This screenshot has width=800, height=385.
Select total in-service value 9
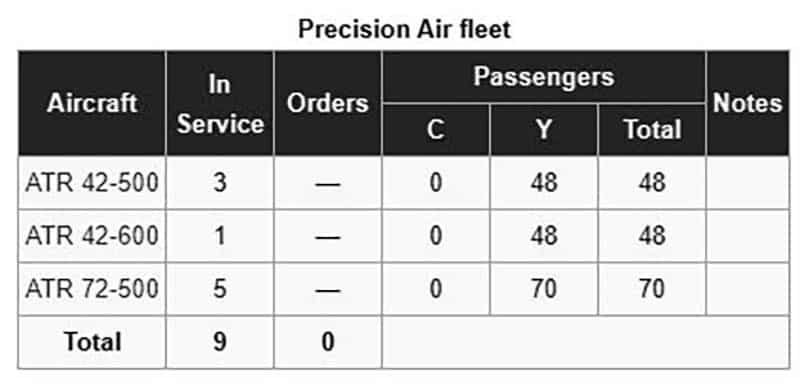coord(220,342)
